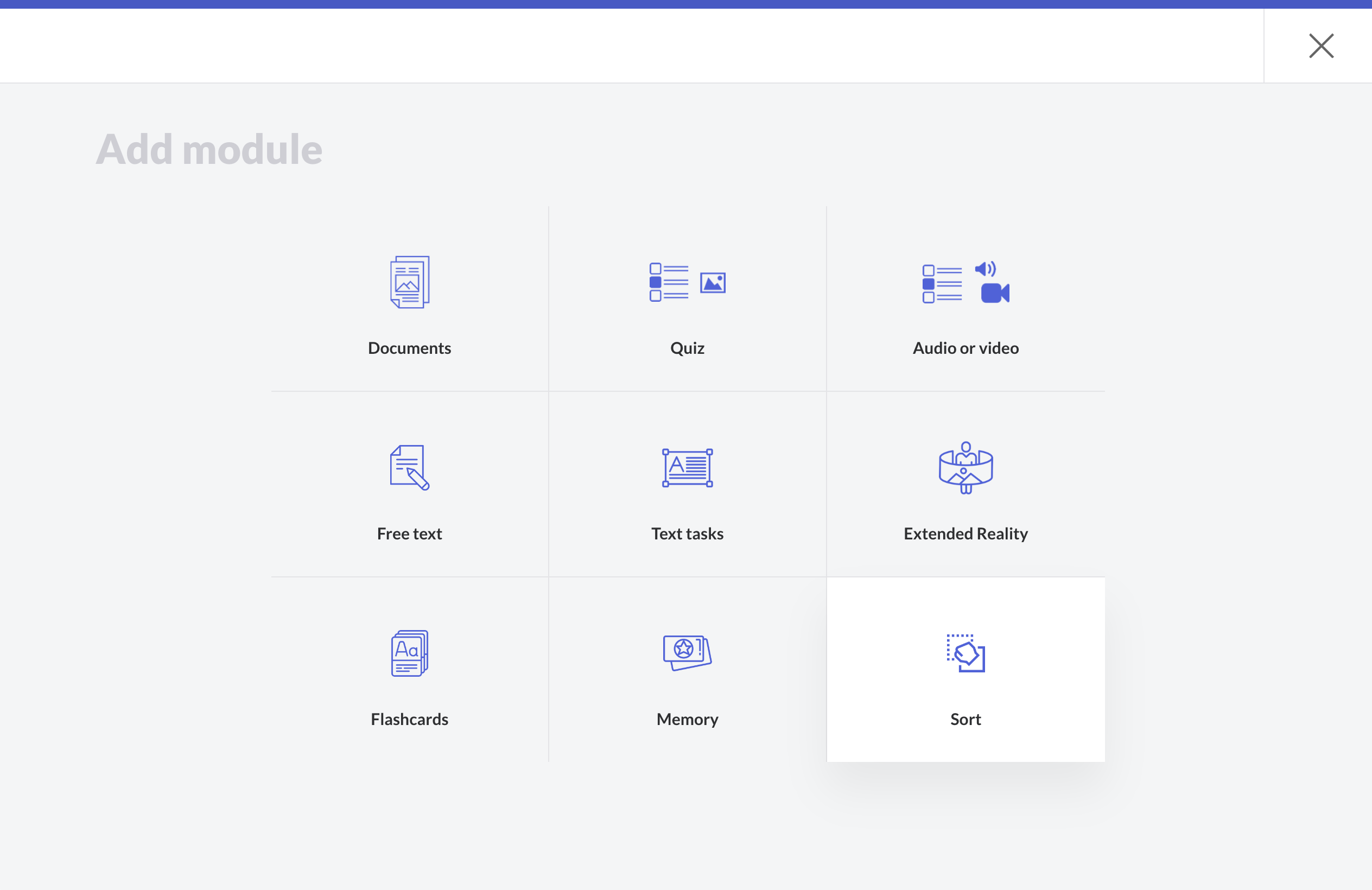Click the Quiz label

coord(687,348)
